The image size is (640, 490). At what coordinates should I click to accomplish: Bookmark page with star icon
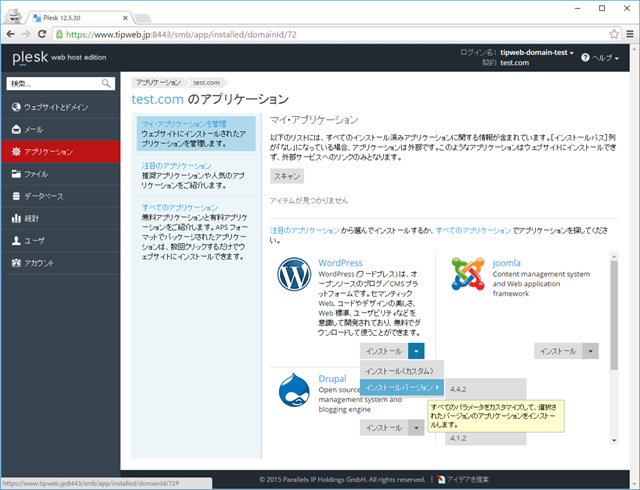click(614, 34)
